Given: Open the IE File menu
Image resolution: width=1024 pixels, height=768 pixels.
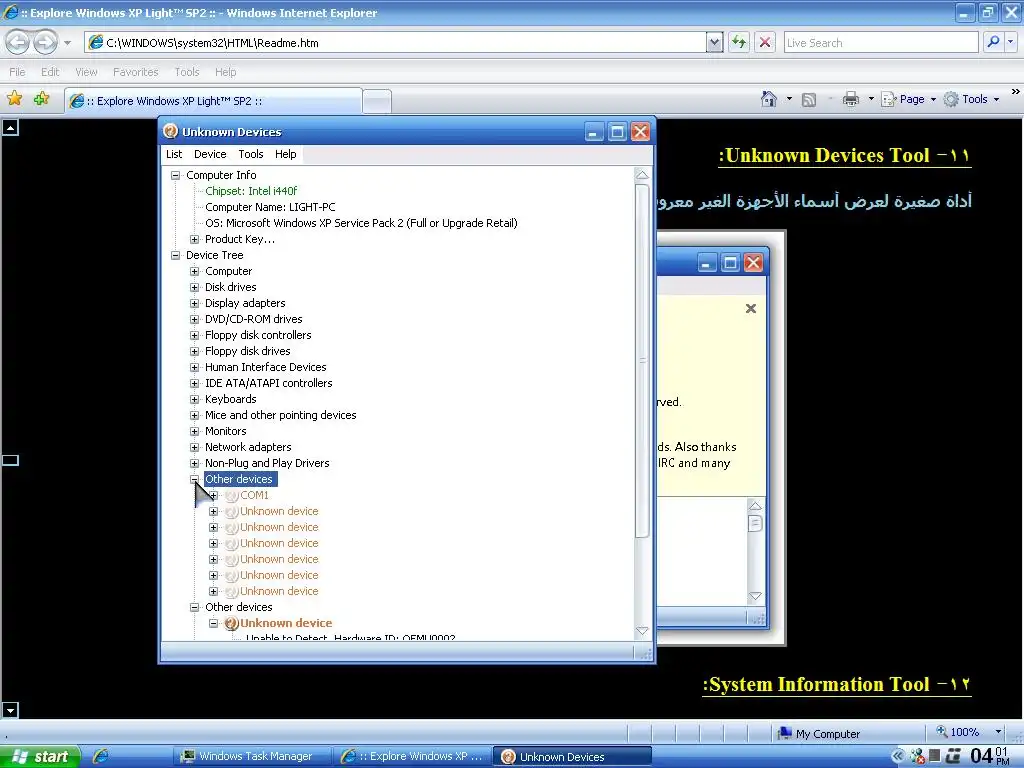Looking at the screenshot, I should pyautogui.click(x=17, y=72).
